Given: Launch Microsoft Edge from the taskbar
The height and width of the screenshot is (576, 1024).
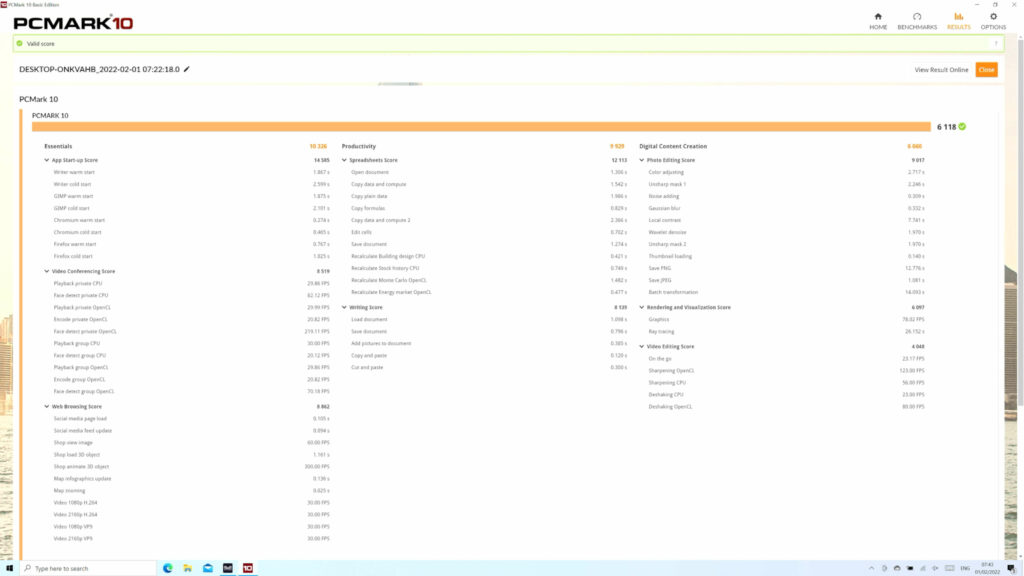Looking at the screenshot, I should 168,568.
